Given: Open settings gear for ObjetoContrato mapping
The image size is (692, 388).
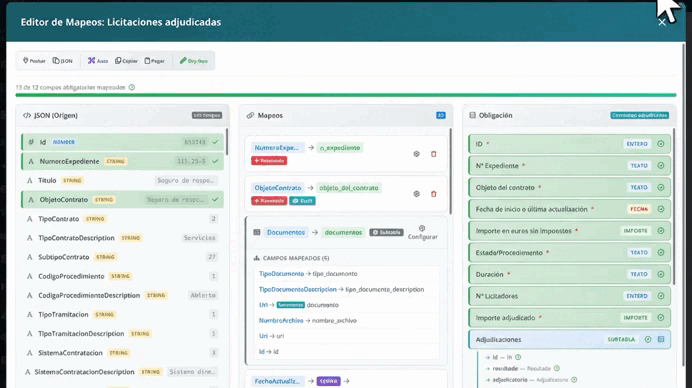Looking at the screenshot, I should [x=416, y=194].
